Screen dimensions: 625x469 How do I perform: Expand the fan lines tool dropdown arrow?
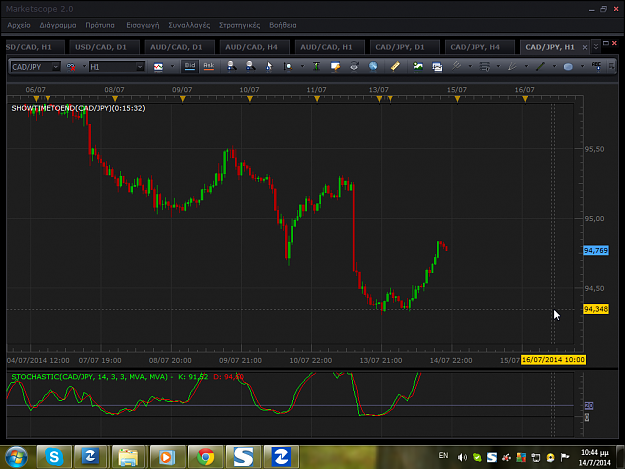(526, 67)
